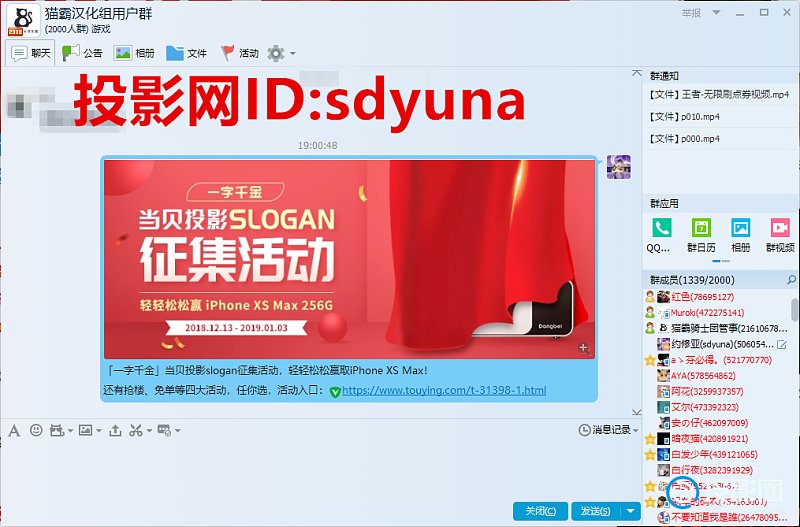800x527 pixels.
Task: Open the 文件 files tab
Action: 186,53
